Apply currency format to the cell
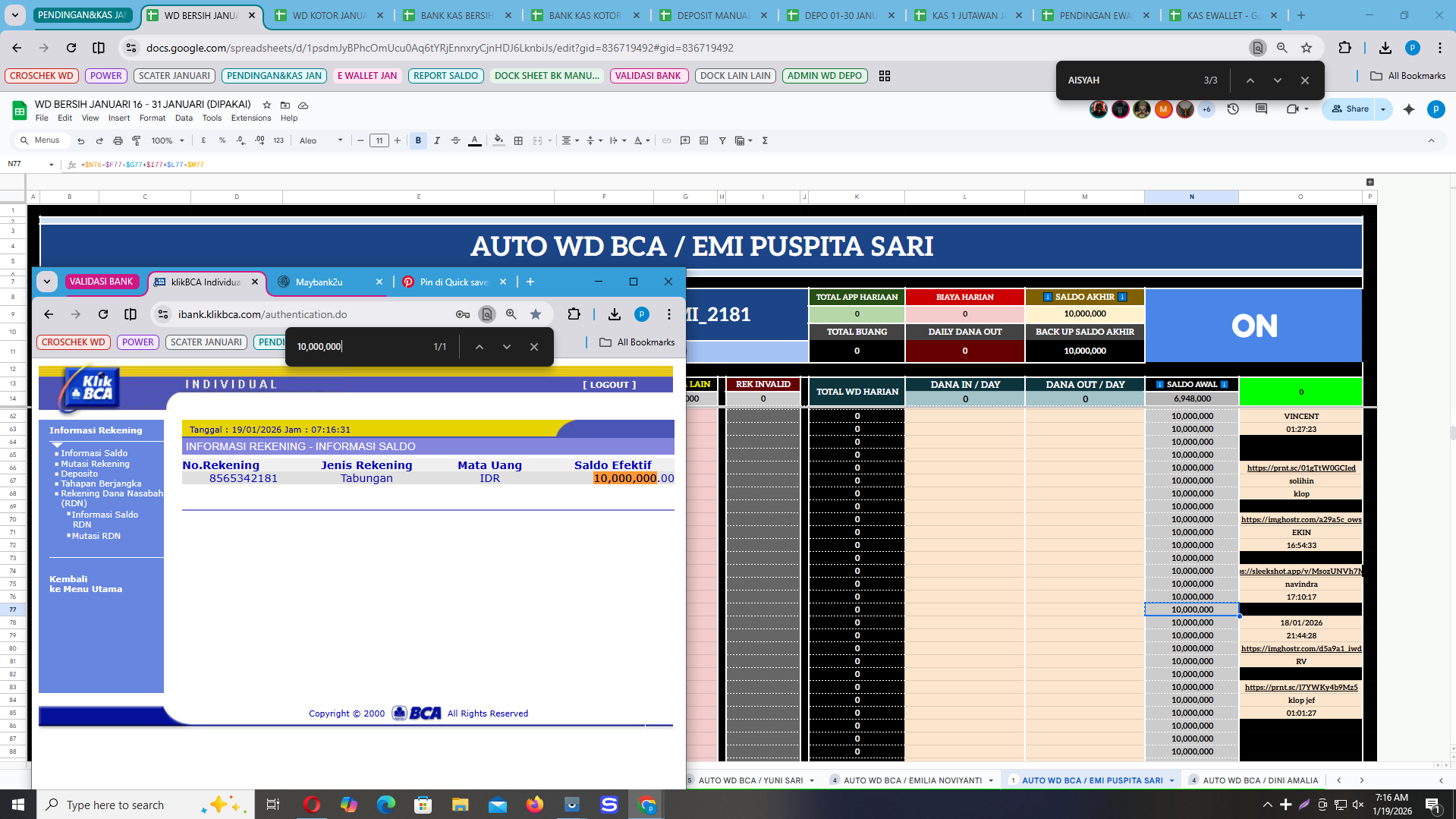Viewport: 1456px width, 819px height. point(203,140)
